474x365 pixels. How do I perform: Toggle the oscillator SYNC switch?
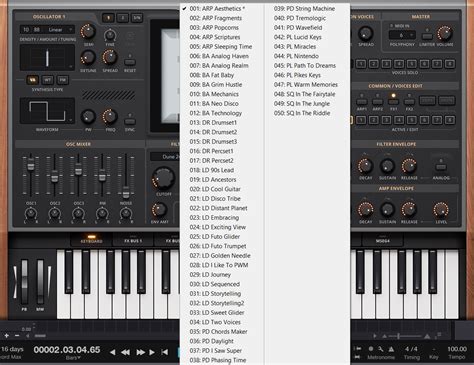[130, 121]
